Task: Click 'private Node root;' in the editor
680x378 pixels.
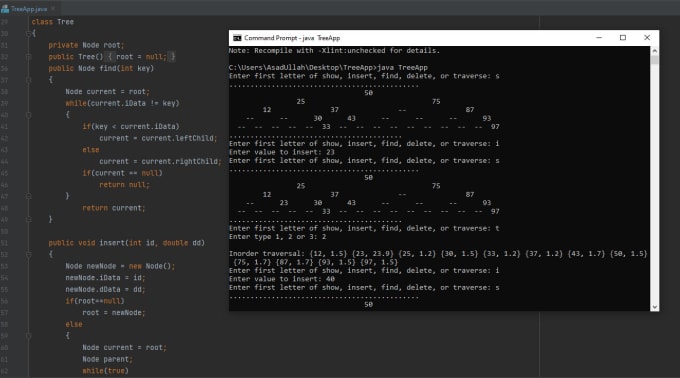Action: [86, 45]
